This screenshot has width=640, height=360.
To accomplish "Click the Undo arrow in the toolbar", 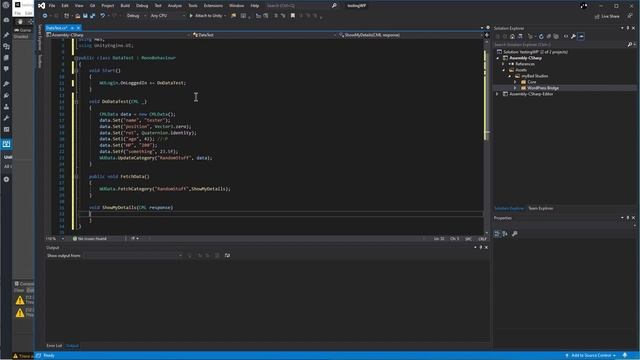I will tap(103, 16).
